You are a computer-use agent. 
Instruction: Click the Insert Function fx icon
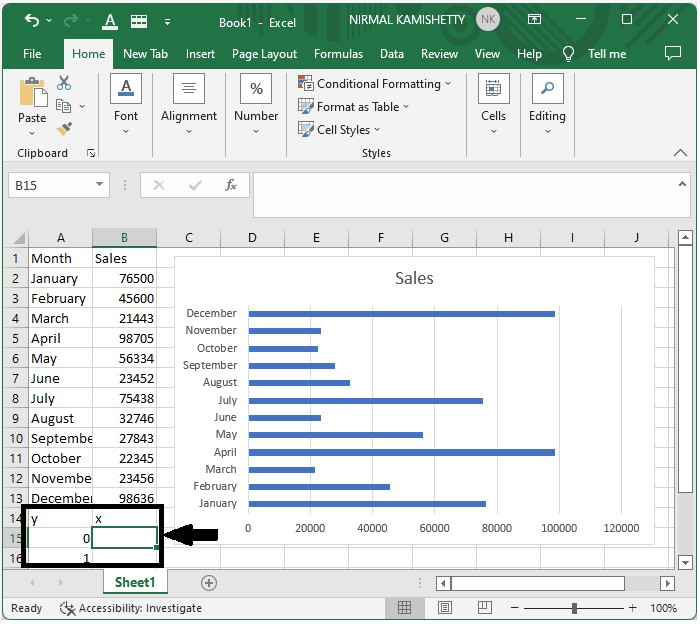pyautogui.click(x=230, y=185)
